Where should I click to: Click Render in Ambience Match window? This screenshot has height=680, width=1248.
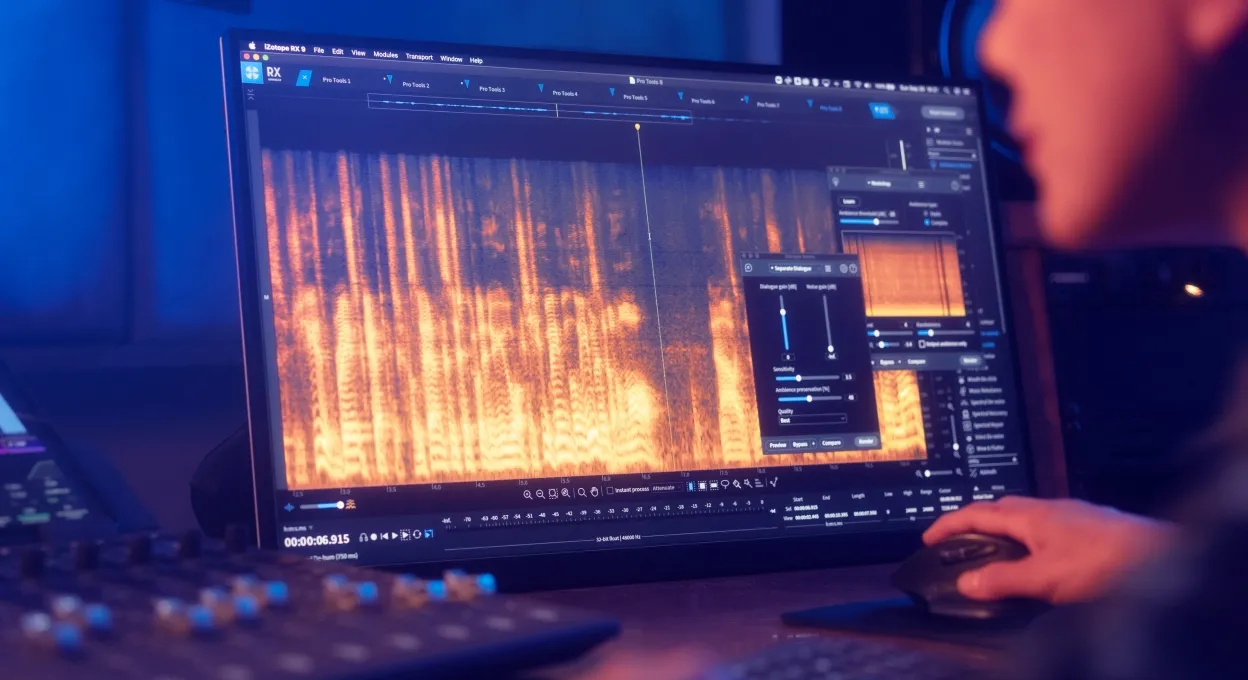[x=970, y=360]
